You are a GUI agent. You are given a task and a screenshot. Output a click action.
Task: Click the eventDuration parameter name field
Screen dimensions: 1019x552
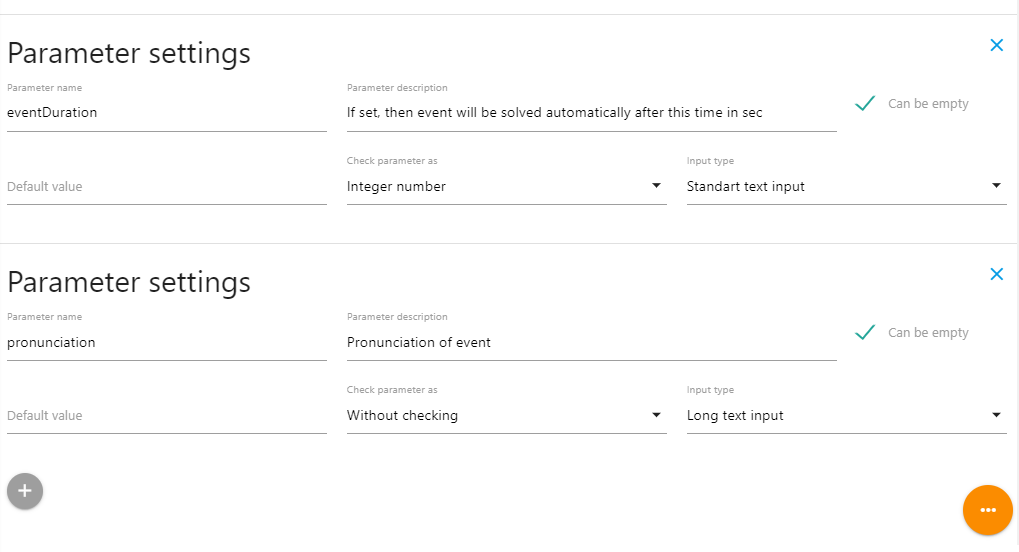[166, 113]
